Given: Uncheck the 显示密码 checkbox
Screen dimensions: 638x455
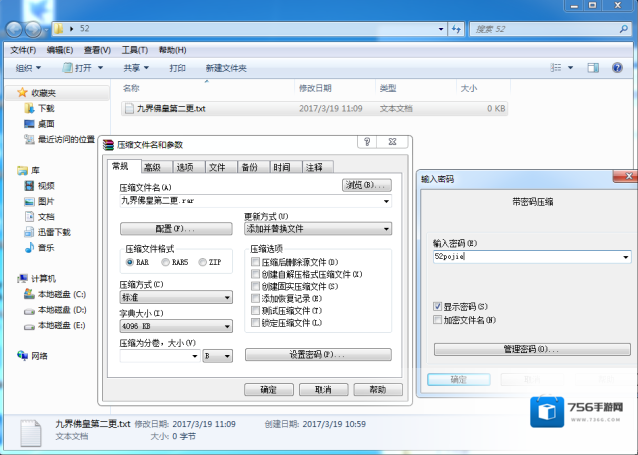Looking at the screenshot, I should pos(437,306).
